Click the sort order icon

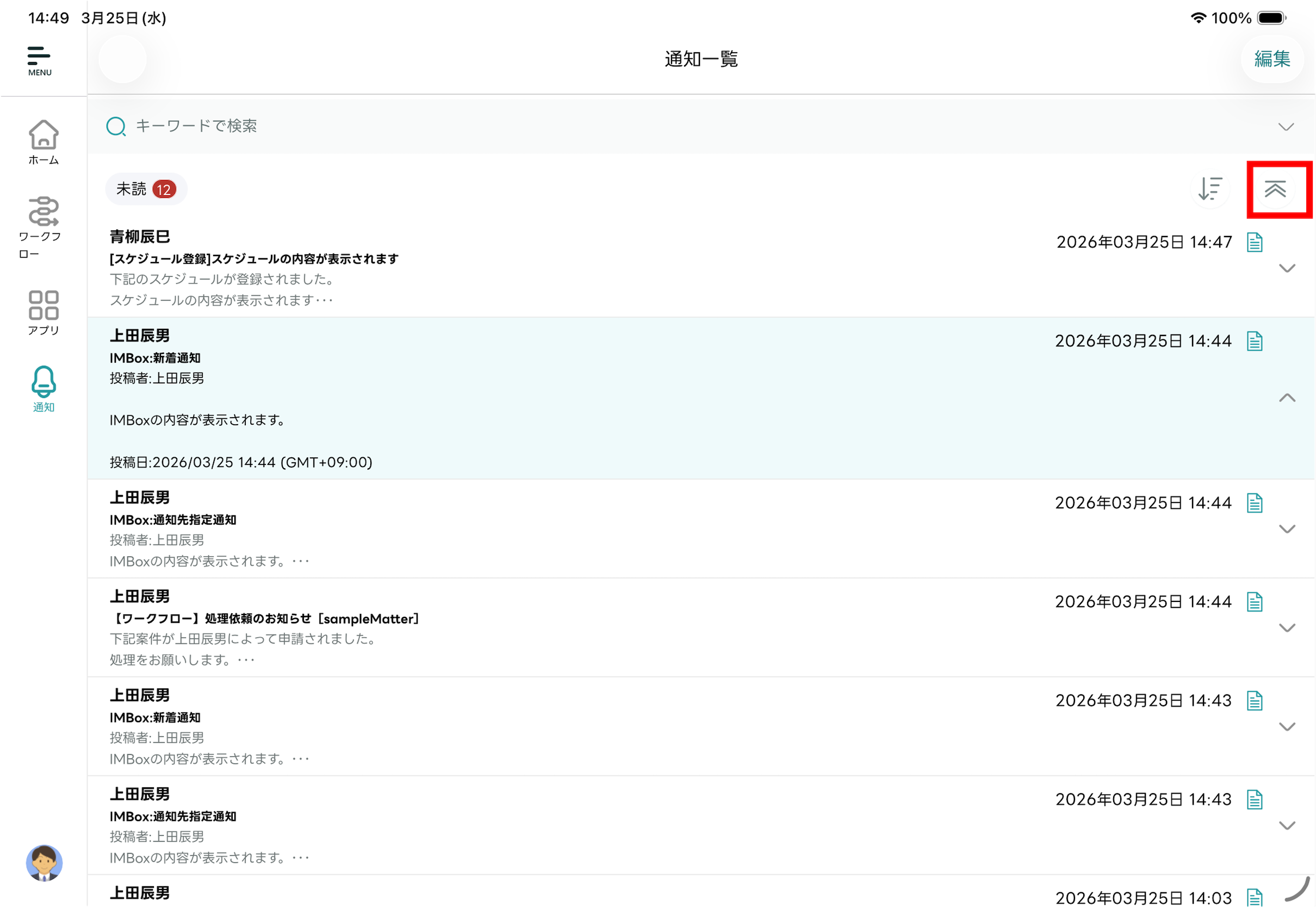coord(1209,189)
